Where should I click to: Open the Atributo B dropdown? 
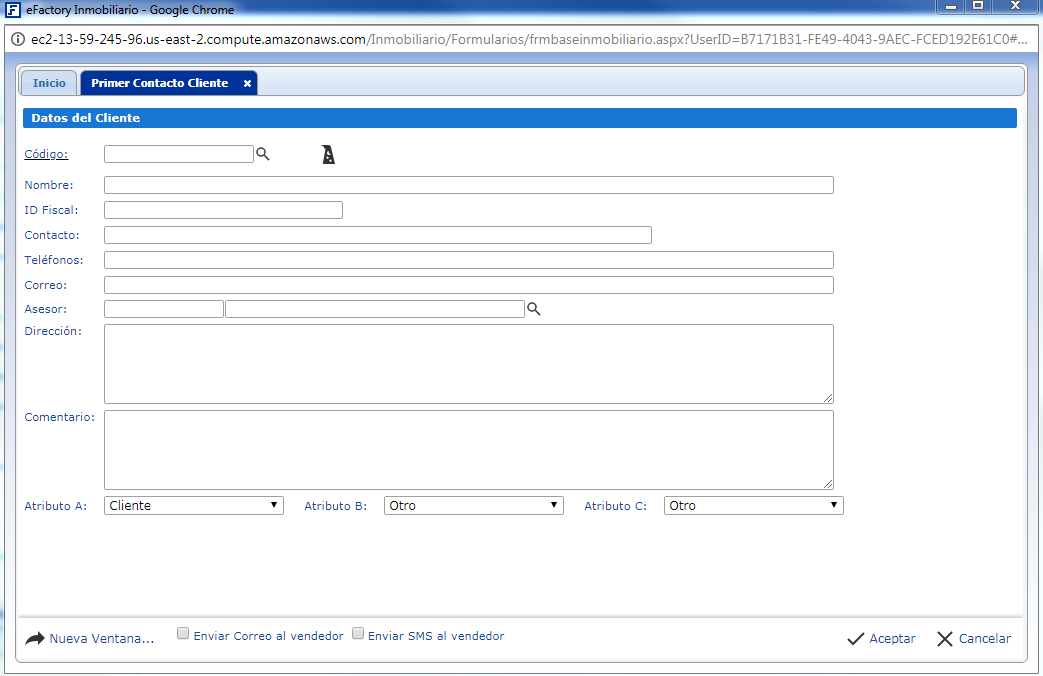[474, 506]
